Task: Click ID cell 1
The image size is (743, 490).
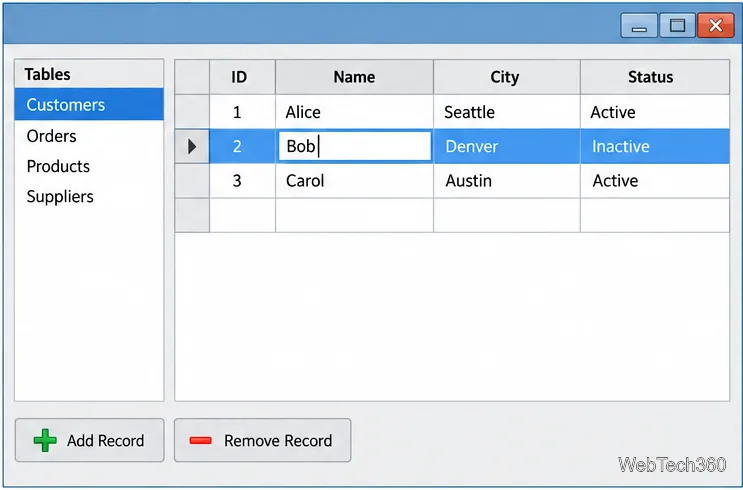Action: coord(242,112)
